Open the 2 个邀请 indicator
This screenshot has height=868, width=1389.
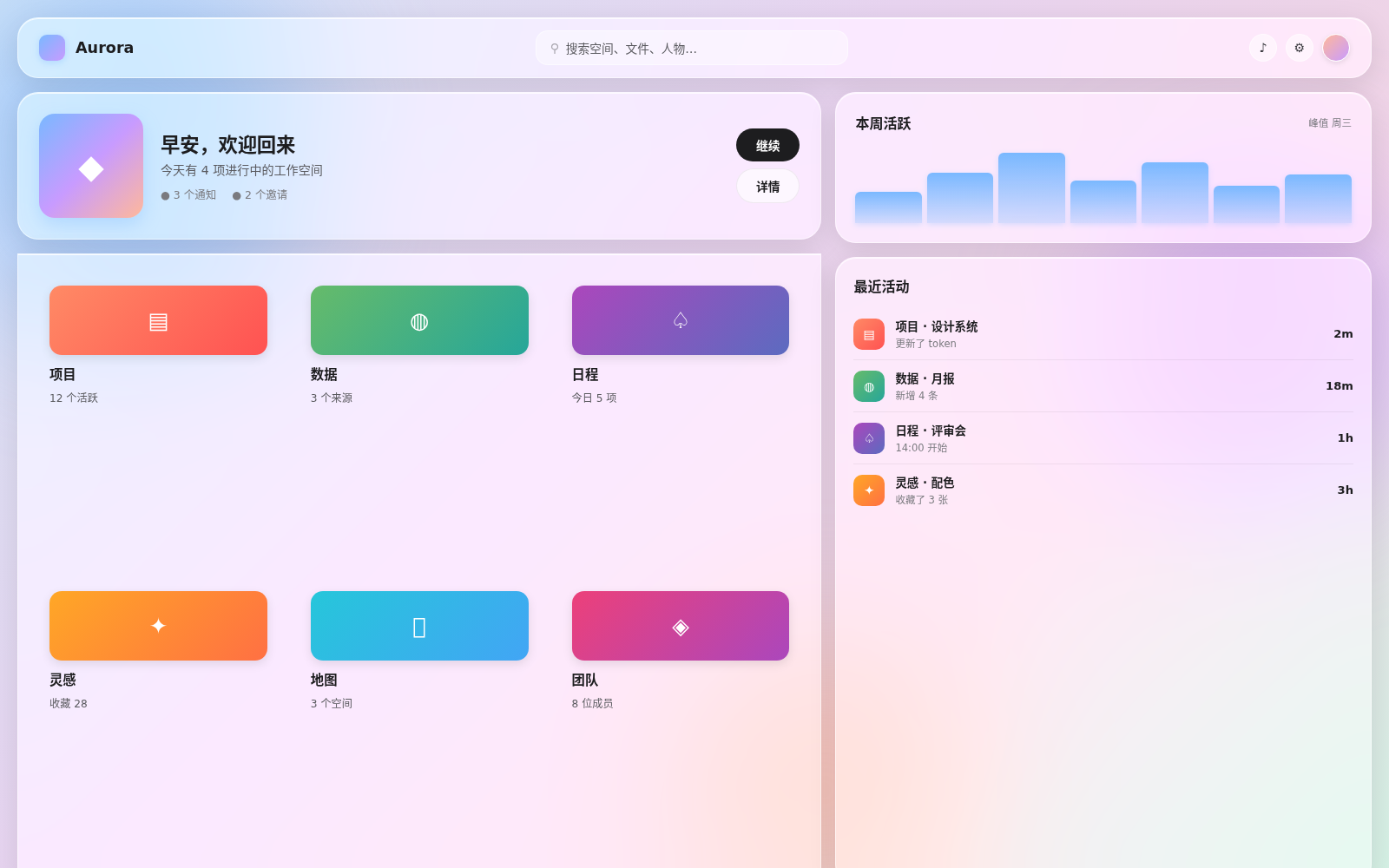click(x=260, y=195)
